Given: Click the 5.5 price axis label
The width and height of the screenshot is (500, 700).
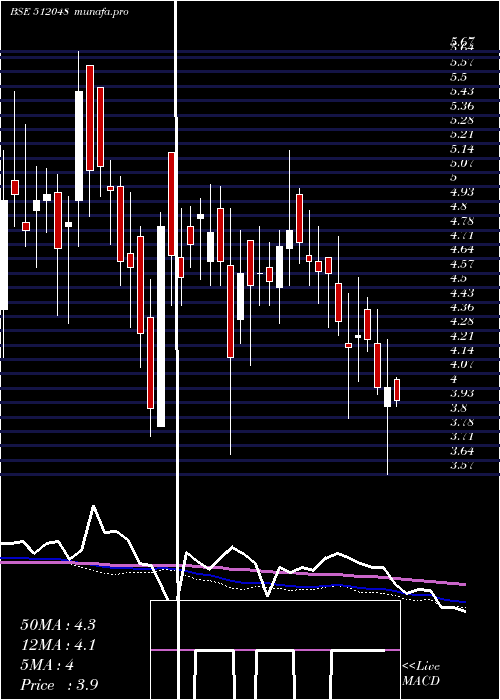Looking at the screenshot, I should (458, 77).
